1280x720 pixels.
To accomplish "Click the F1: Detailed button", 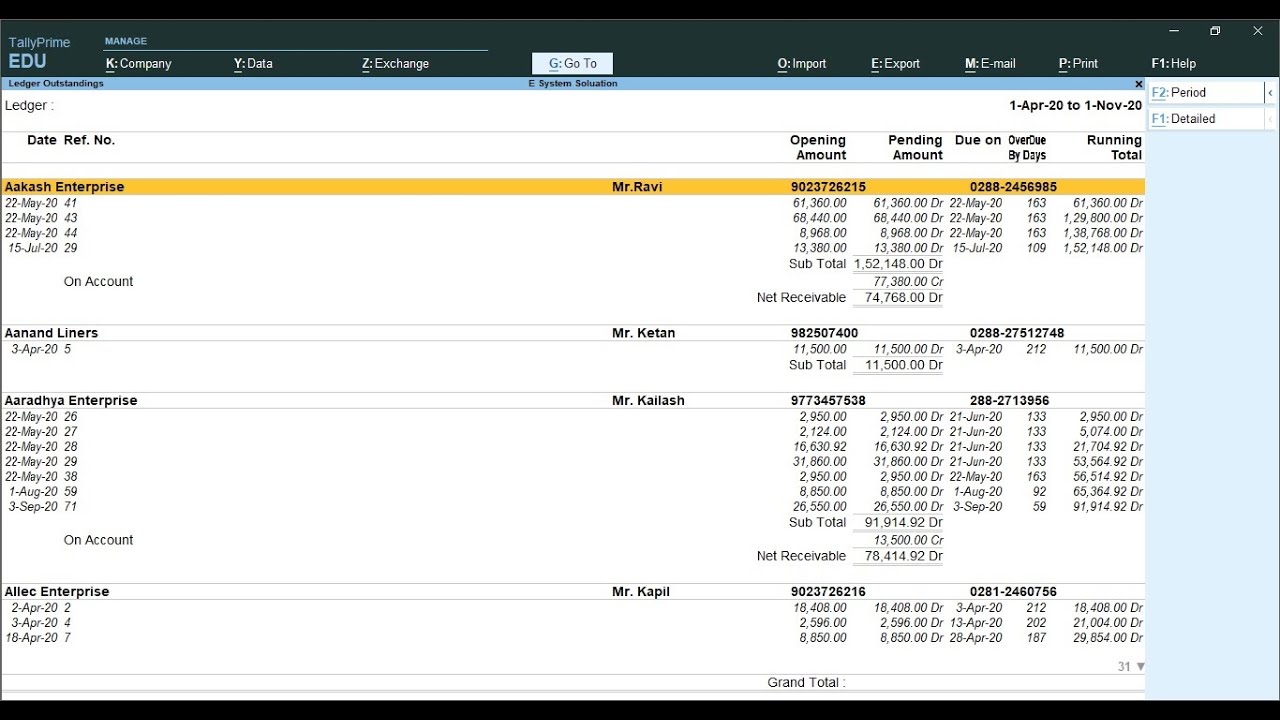I will point(1206,118).
